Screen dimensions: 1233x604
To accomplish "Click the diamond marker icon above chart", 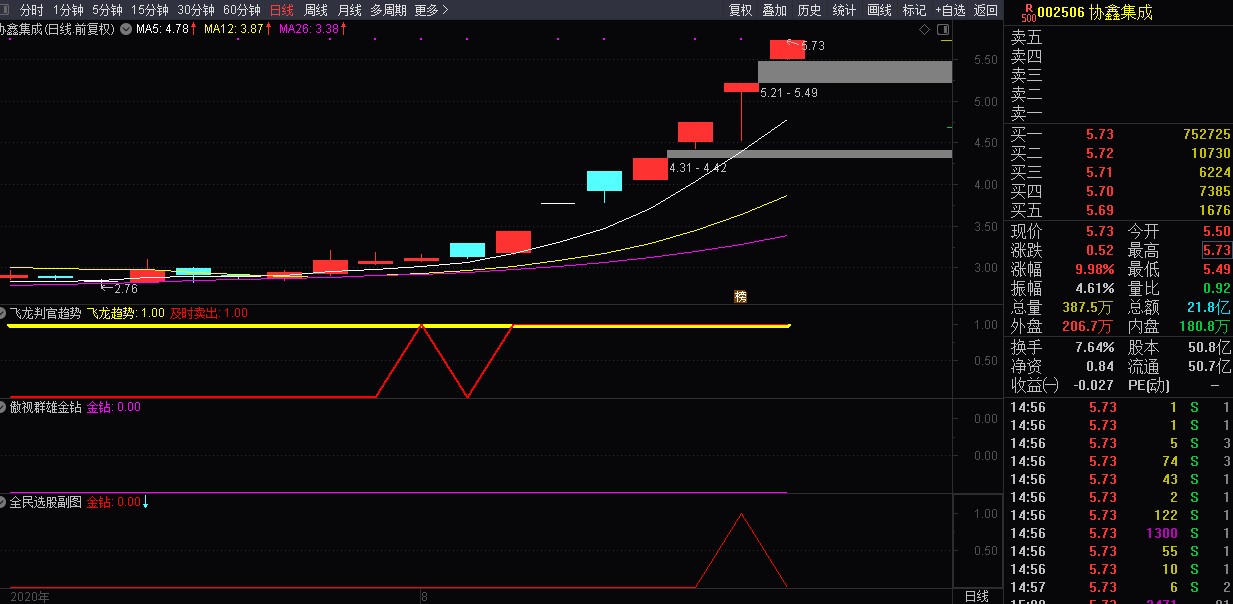I will (926, 30).
